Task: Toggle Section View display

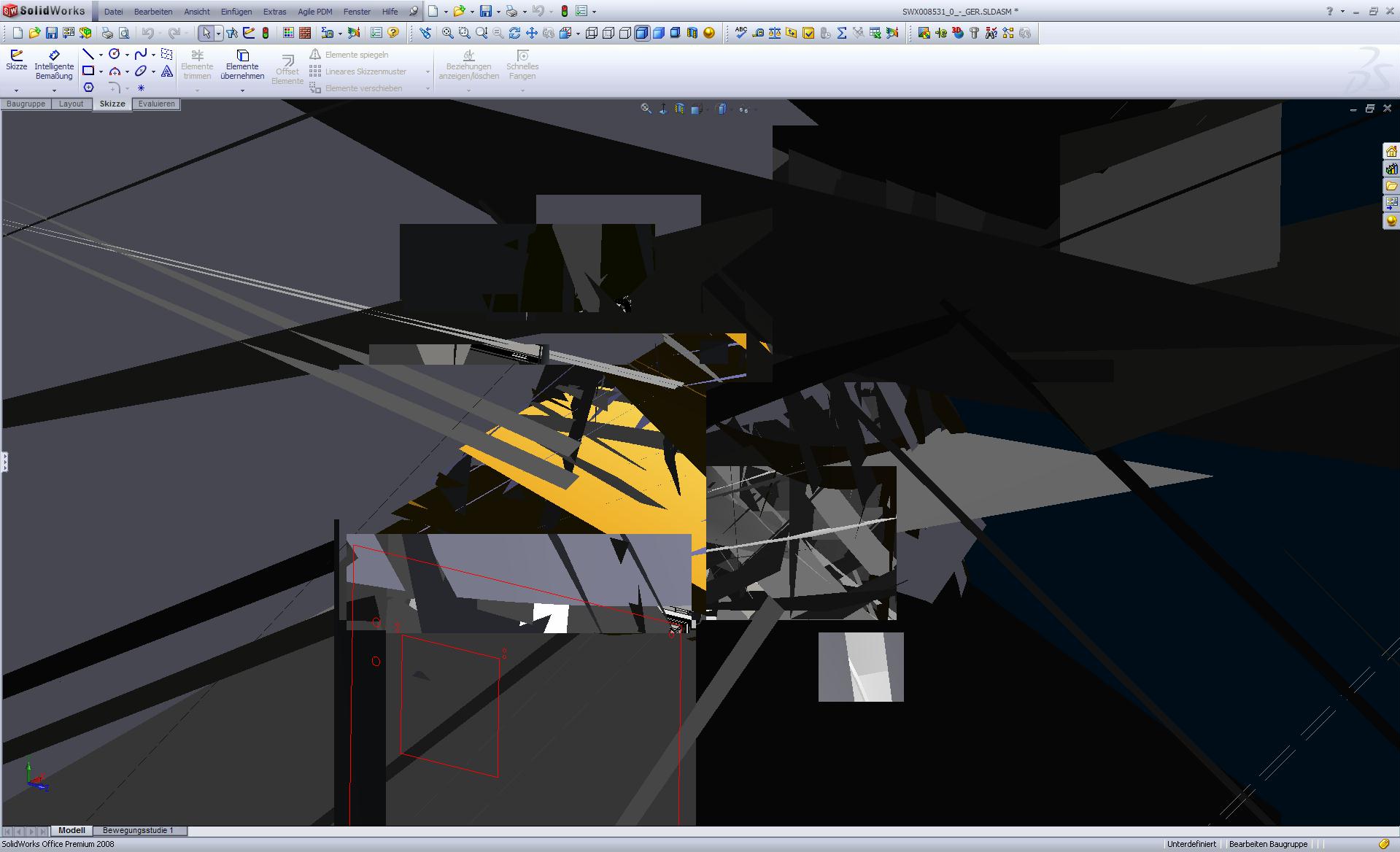Action: click(x=692, y=33)
